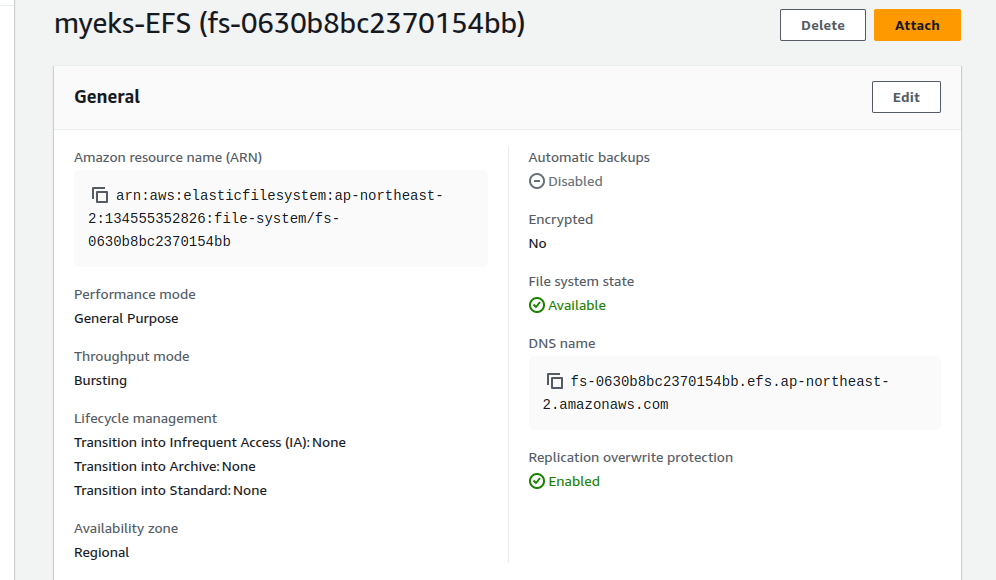This screenshot has width=996, height=580.
Task: Click the Enabled replication protection check icon
Action: 537,481
